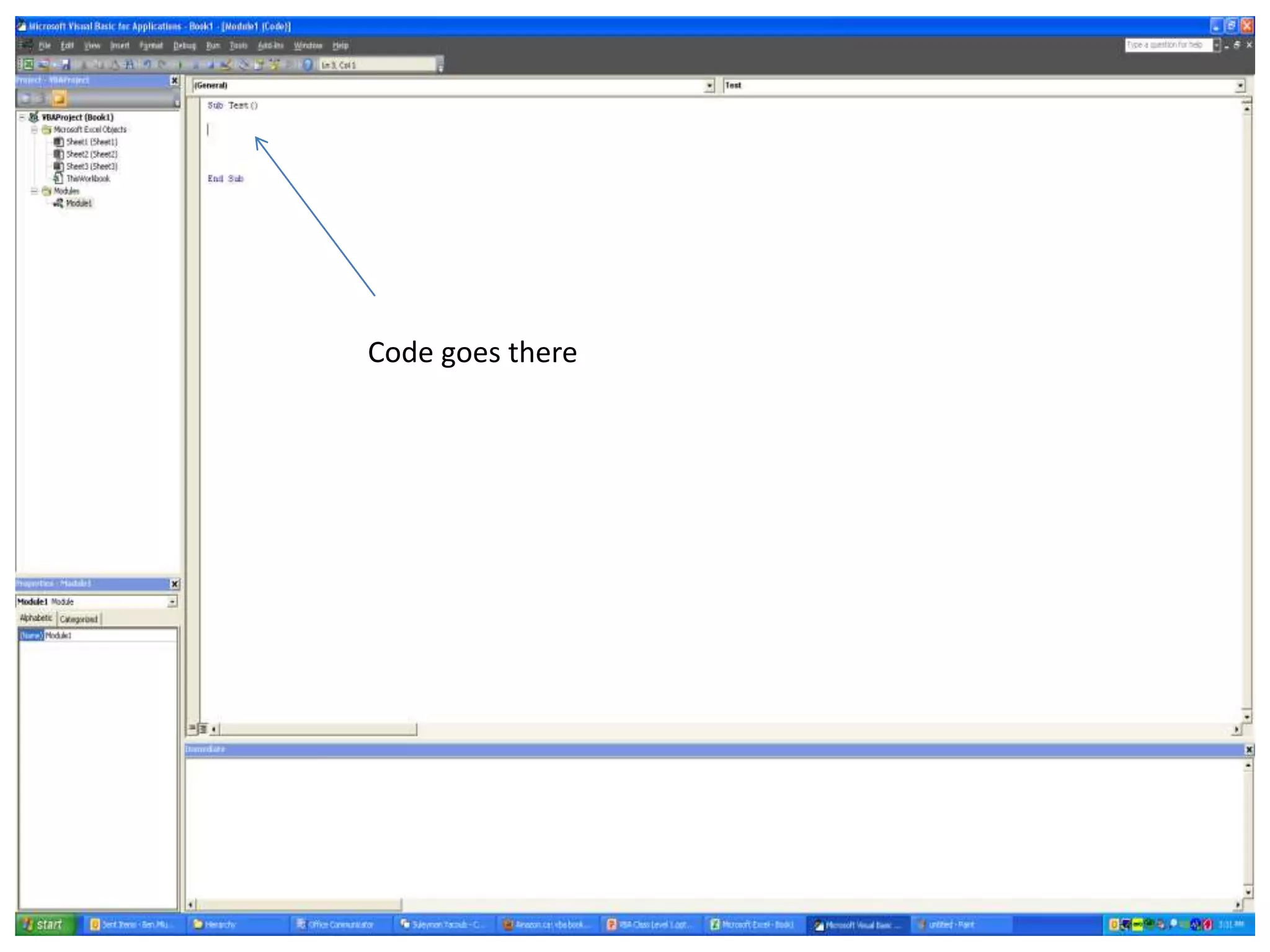This screenshot has height=952, width=1270.
Task: Click the Run Sub green arrow
Action: 180,64
